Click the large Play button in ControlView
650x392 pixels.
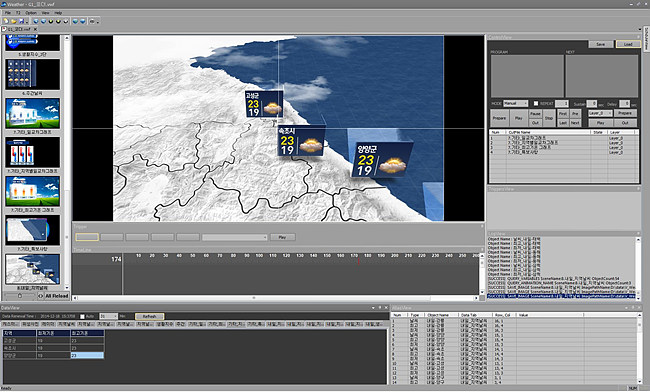(518, 118)
